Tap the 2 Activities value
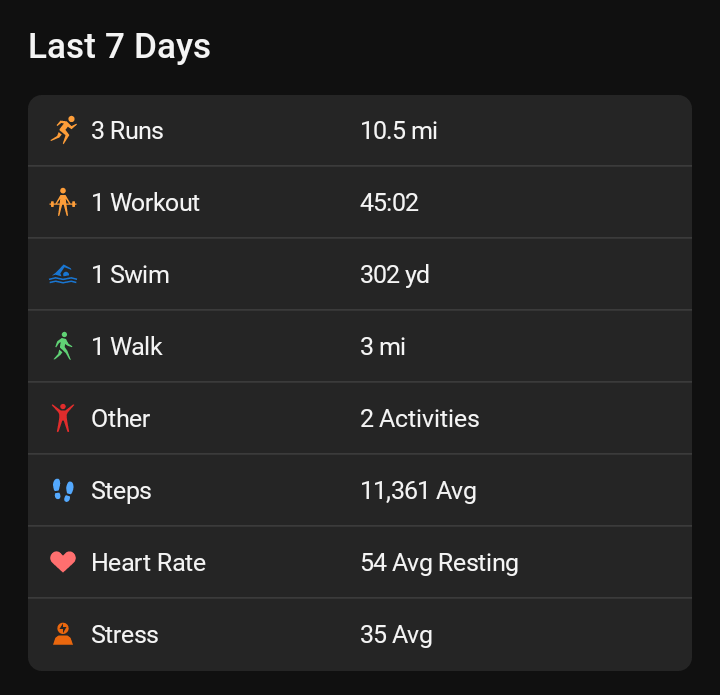Screen dimensions: 720x695 point(419,418)
